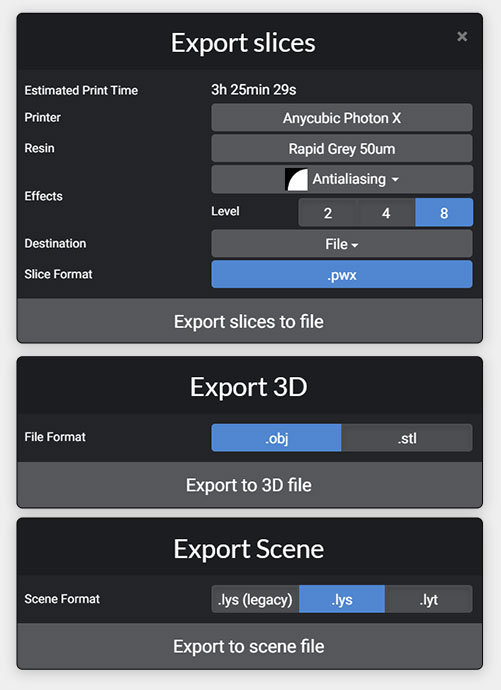Select the .pwx slice format
The width and height of the screenshot is (501, 690).
pos(342,275)
